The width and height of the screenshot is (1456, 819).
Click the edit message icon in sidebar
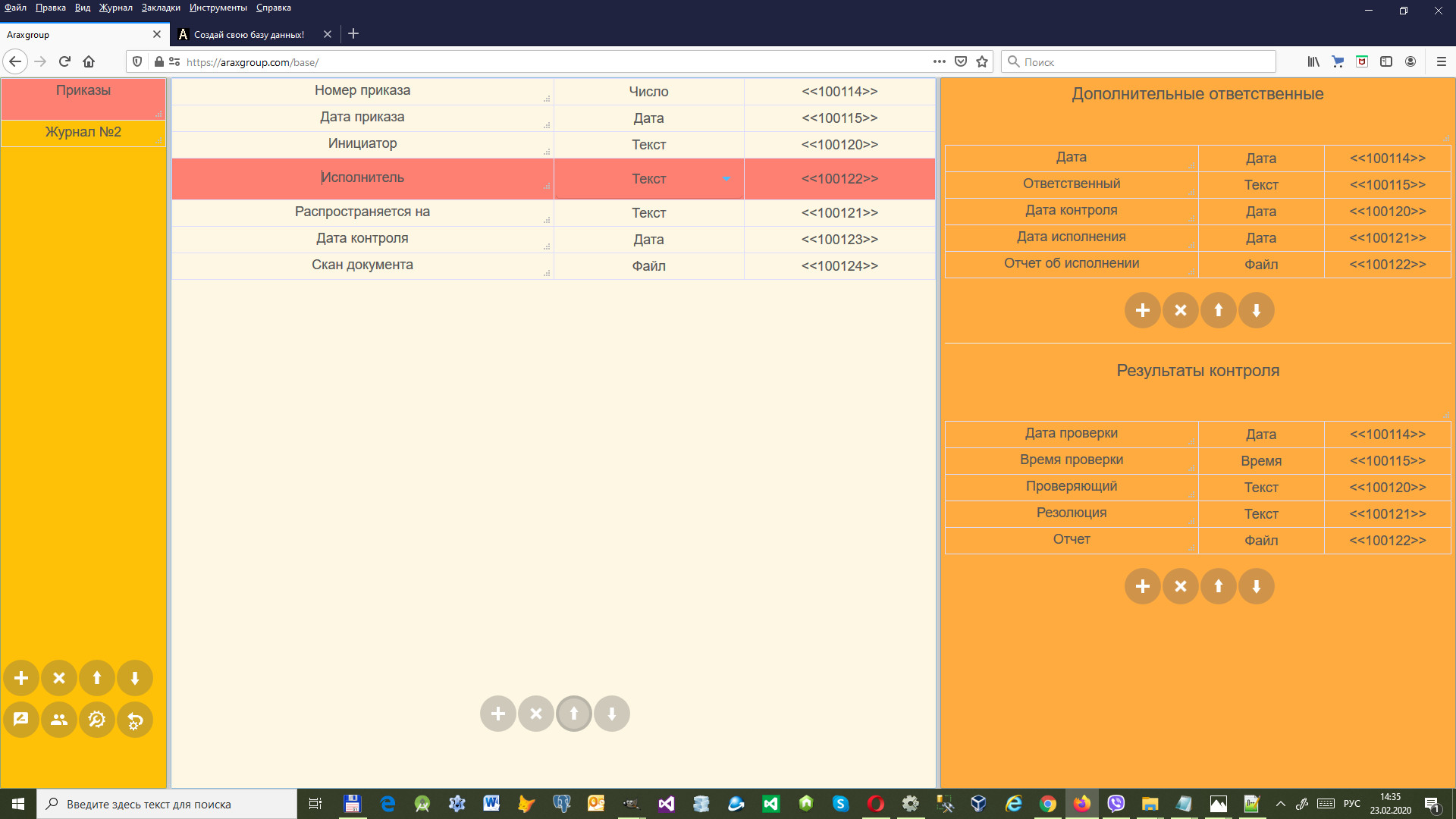coord(21,720)
